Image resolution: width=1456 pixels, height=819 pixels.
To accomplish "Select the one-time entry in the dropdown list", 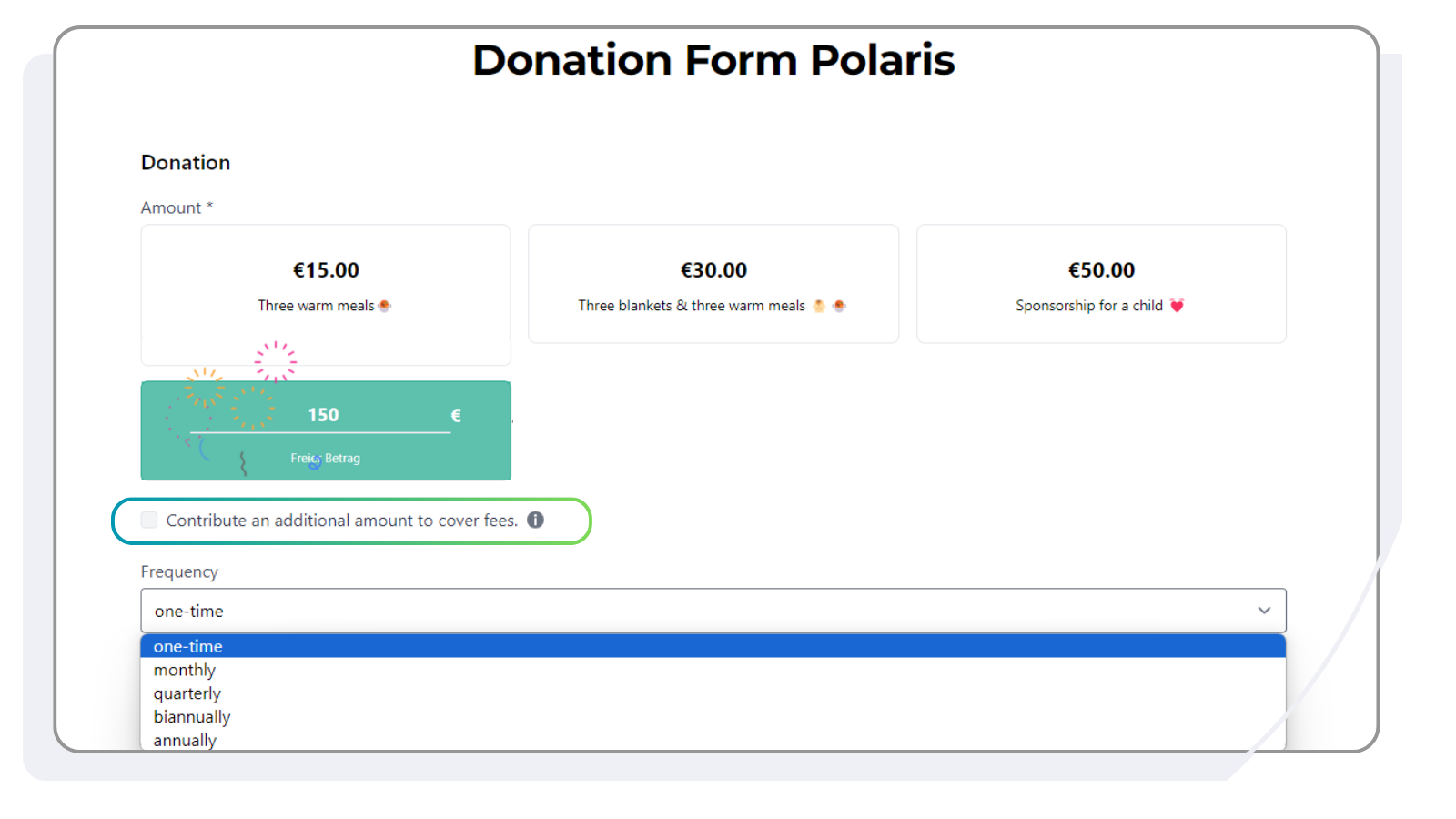I will [x=187, y=646].
